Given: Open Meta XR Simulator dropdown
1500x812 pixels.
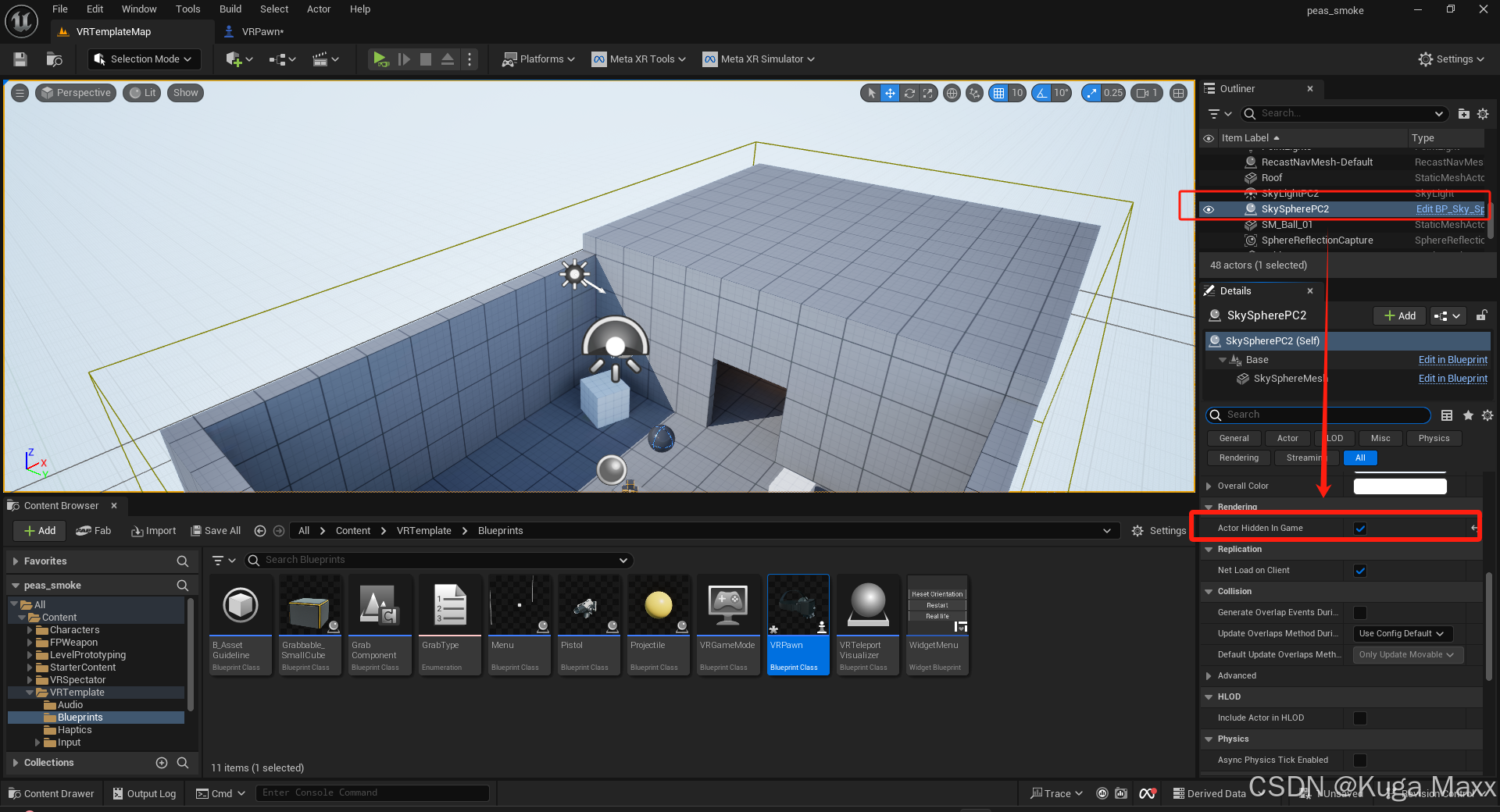Looking at the screenshot, I should pos(759,59).
